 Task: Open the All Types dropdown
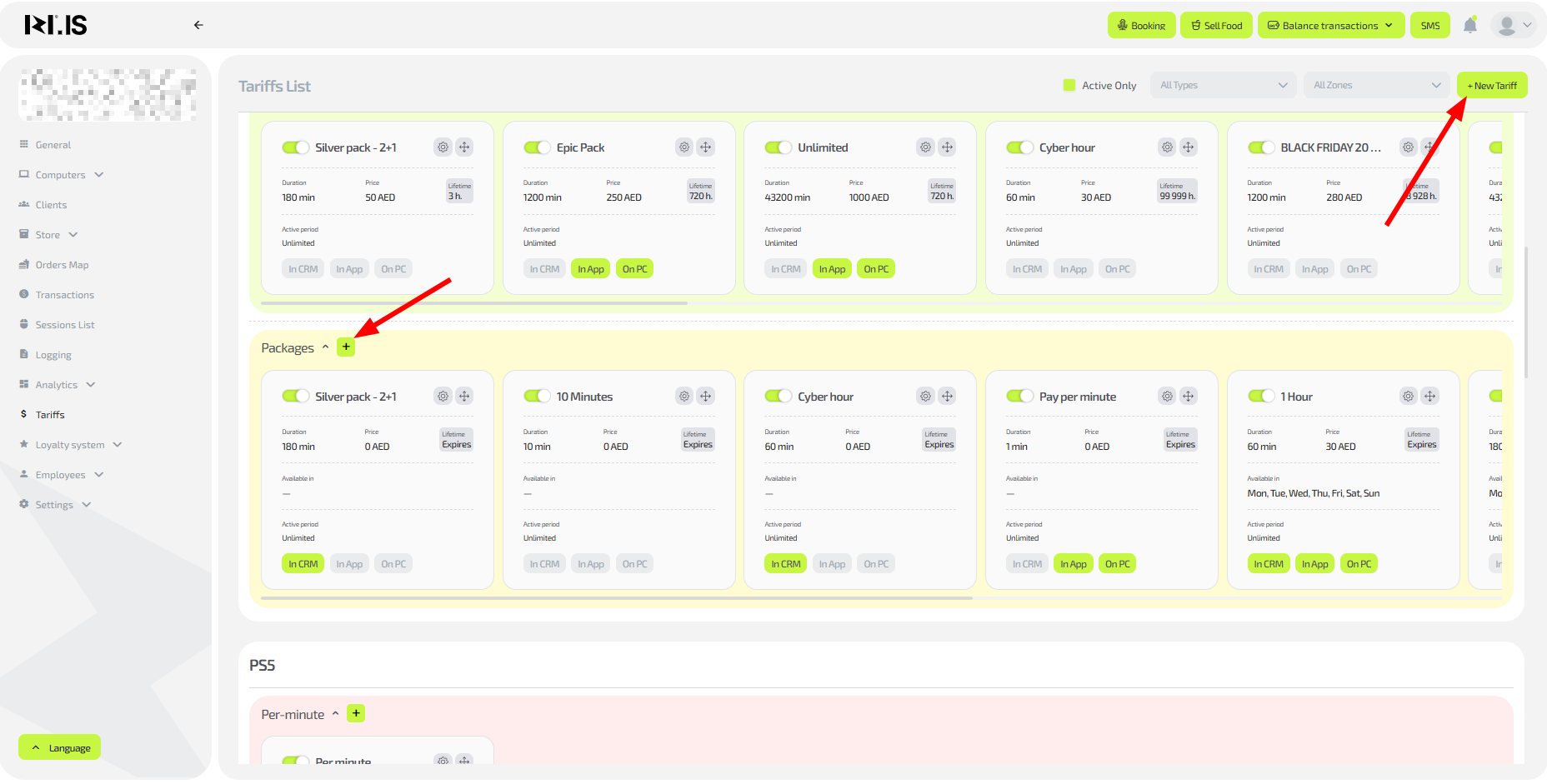coord(1223,85)
